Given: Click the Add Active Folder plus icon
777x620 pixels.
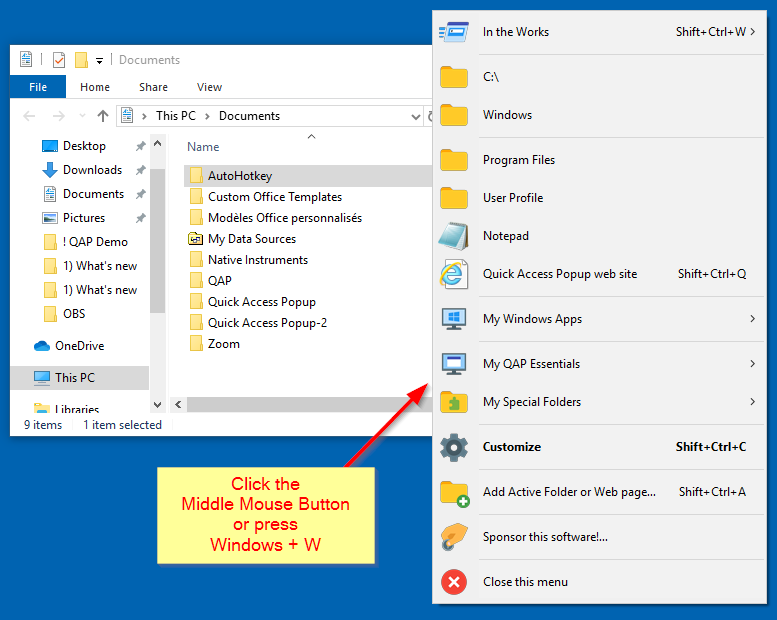Looking at the screenshot, I should pos(454,493).
